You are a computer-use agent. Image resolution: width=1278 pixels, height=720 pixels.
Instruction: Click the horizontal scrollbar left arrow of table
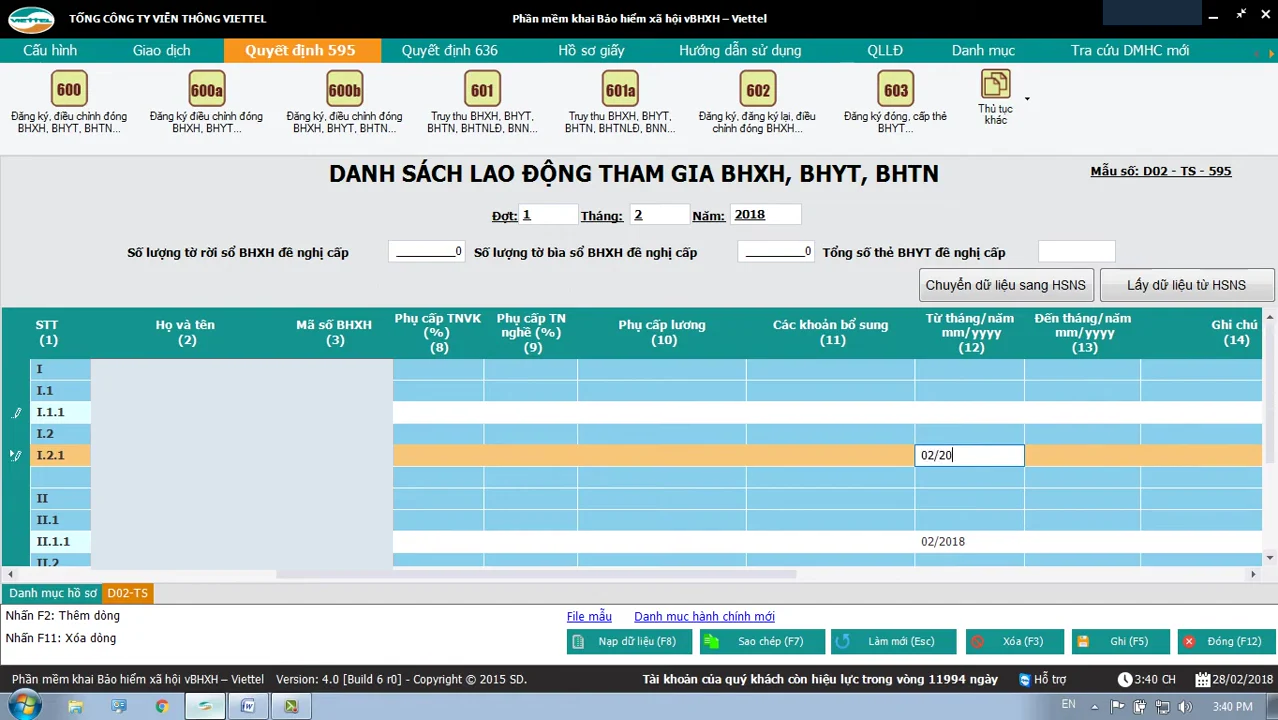point(11,574)
